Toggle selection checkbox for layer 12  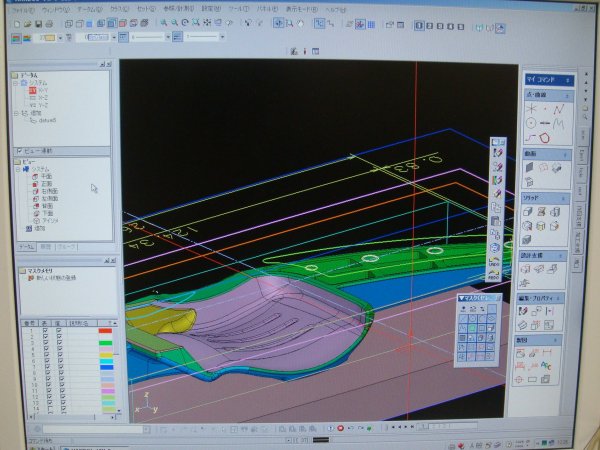click(x=62, y=397)
